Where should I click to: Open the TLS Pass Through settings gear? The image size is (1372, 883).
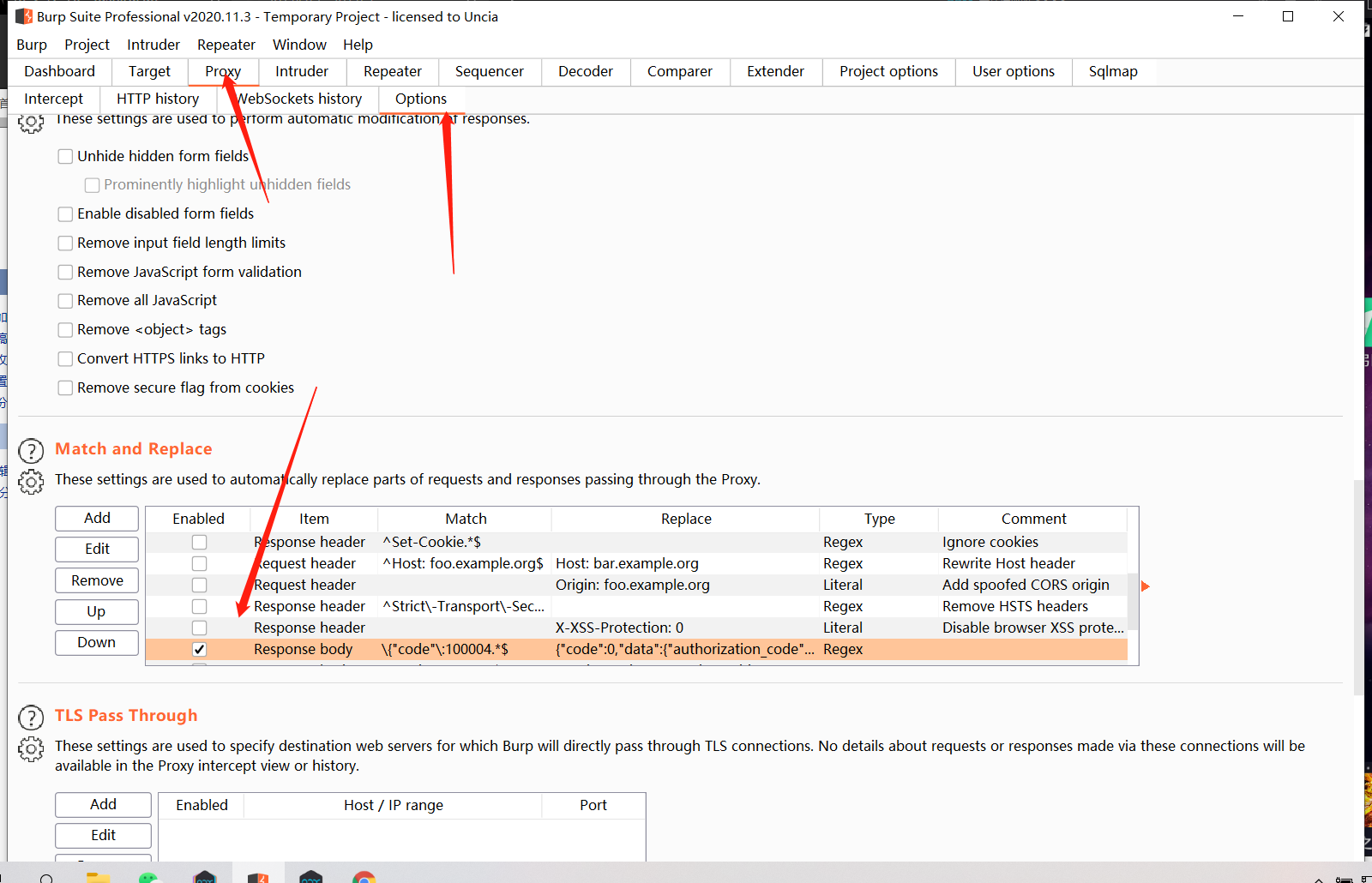point(31,749)
